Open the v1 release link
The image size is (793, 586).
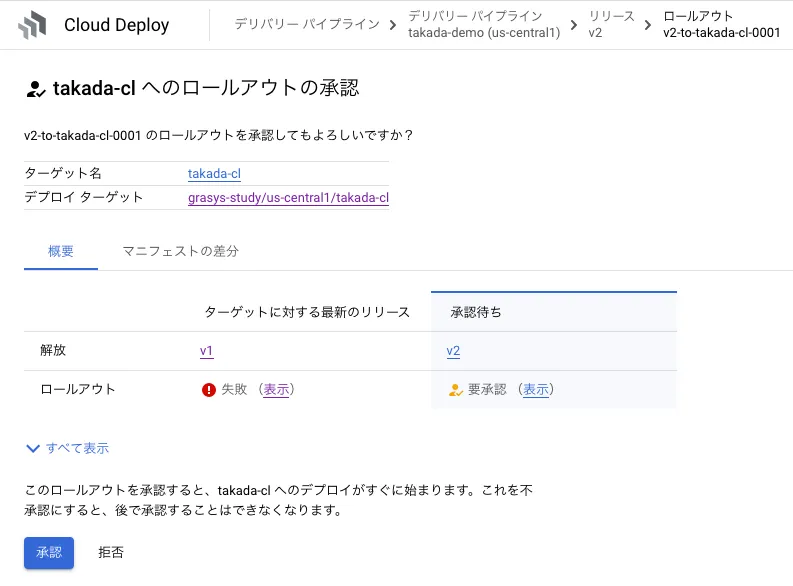click(x=206, y=351)
